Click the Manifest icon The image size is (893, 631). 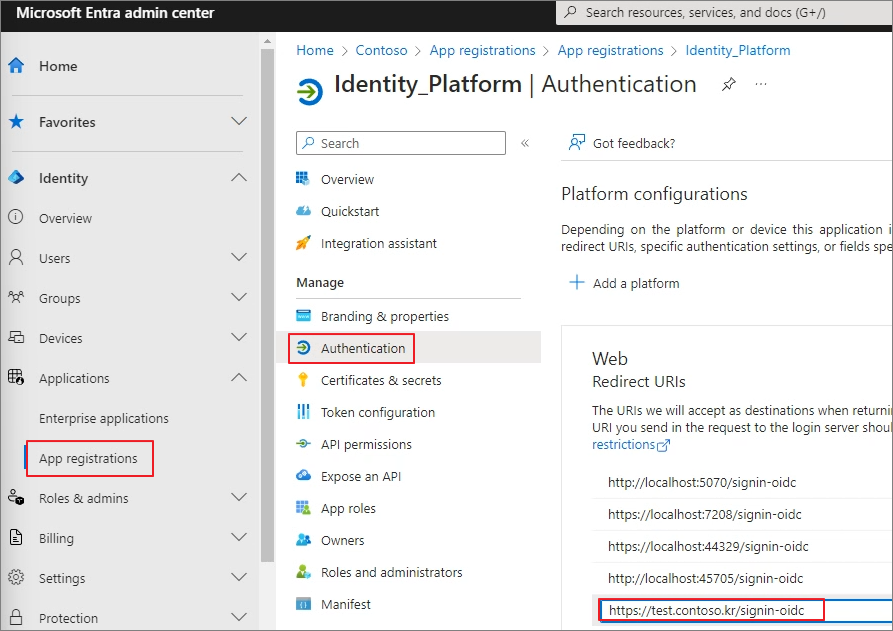click(304, 604)
